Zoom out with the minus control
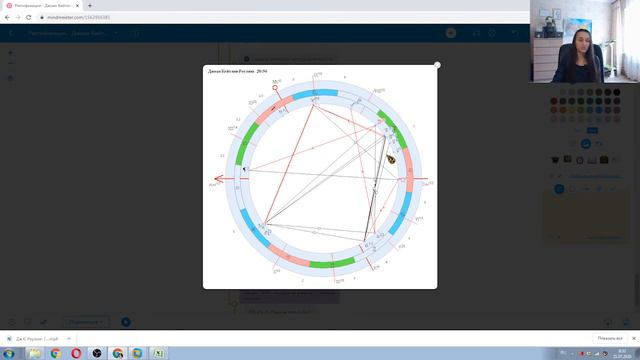 click(x=11, y=63)
